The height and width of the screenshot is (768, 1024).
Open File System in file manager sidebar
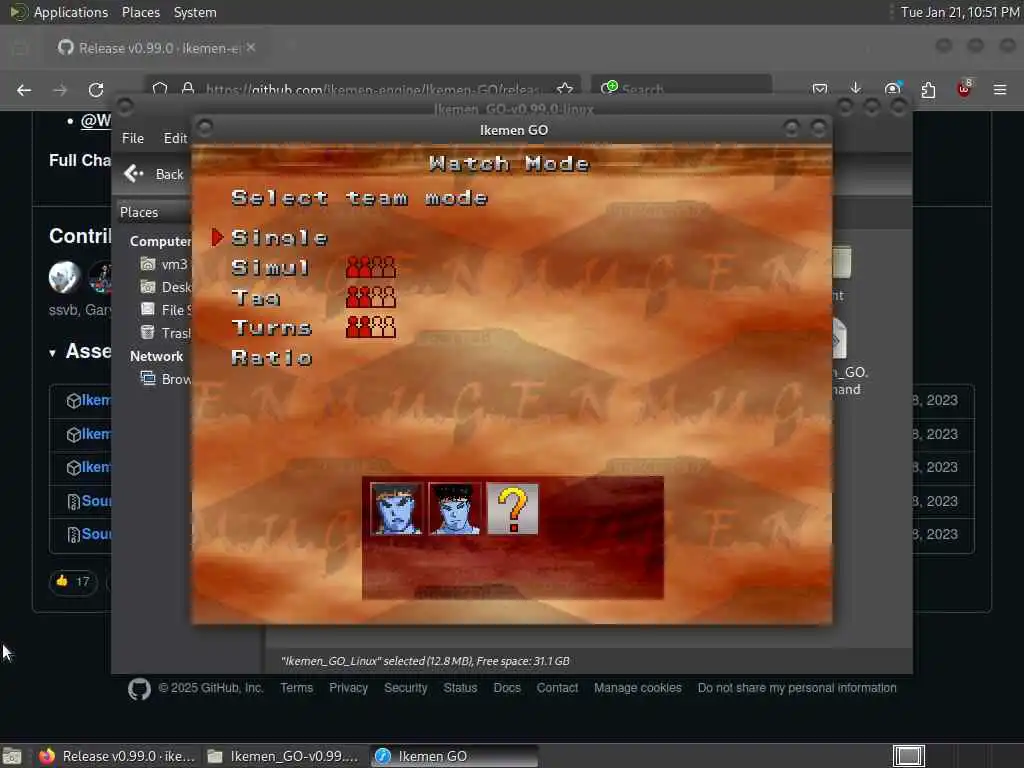tap(166, 310)
